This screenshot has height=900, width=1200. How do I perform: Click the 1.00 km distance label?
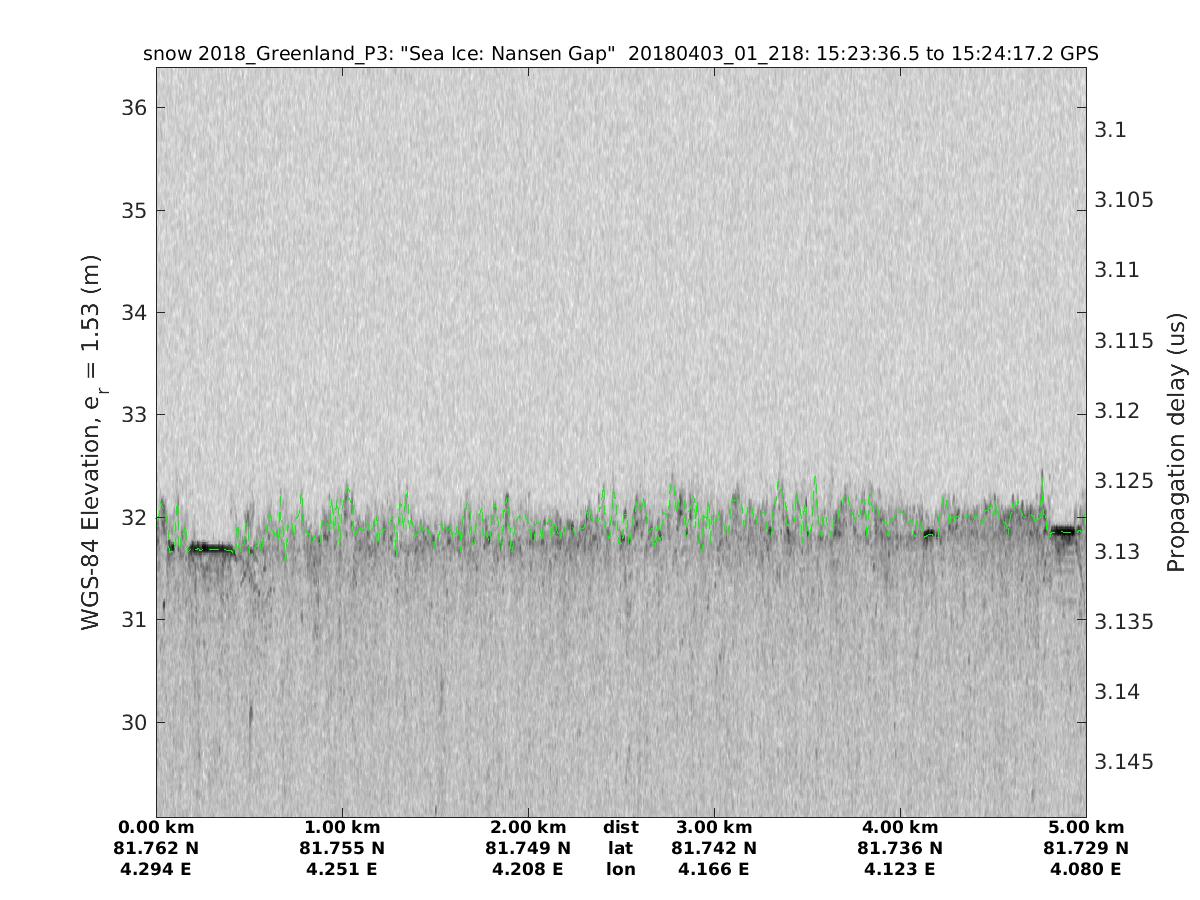(x=342, y=827)
